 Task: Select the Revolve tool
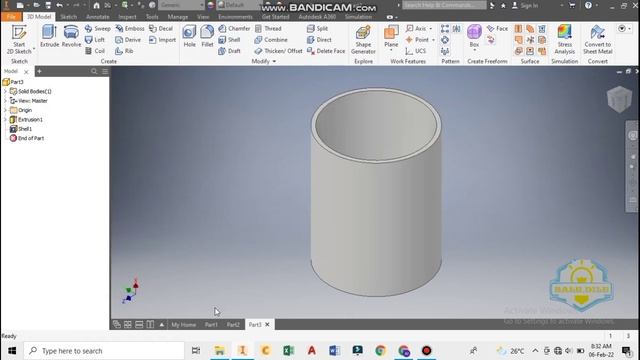coord(71,36)
